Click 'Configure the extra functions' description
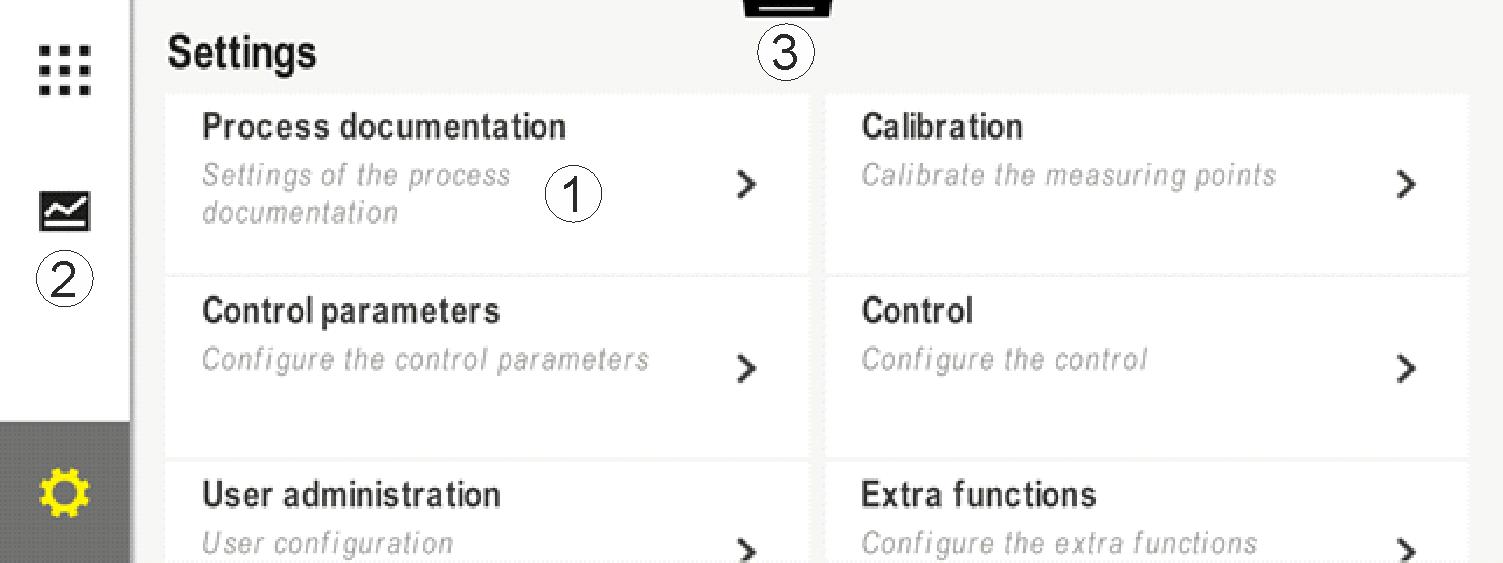The width and height of the screenshot is (1503, 563). (1058, 544)
